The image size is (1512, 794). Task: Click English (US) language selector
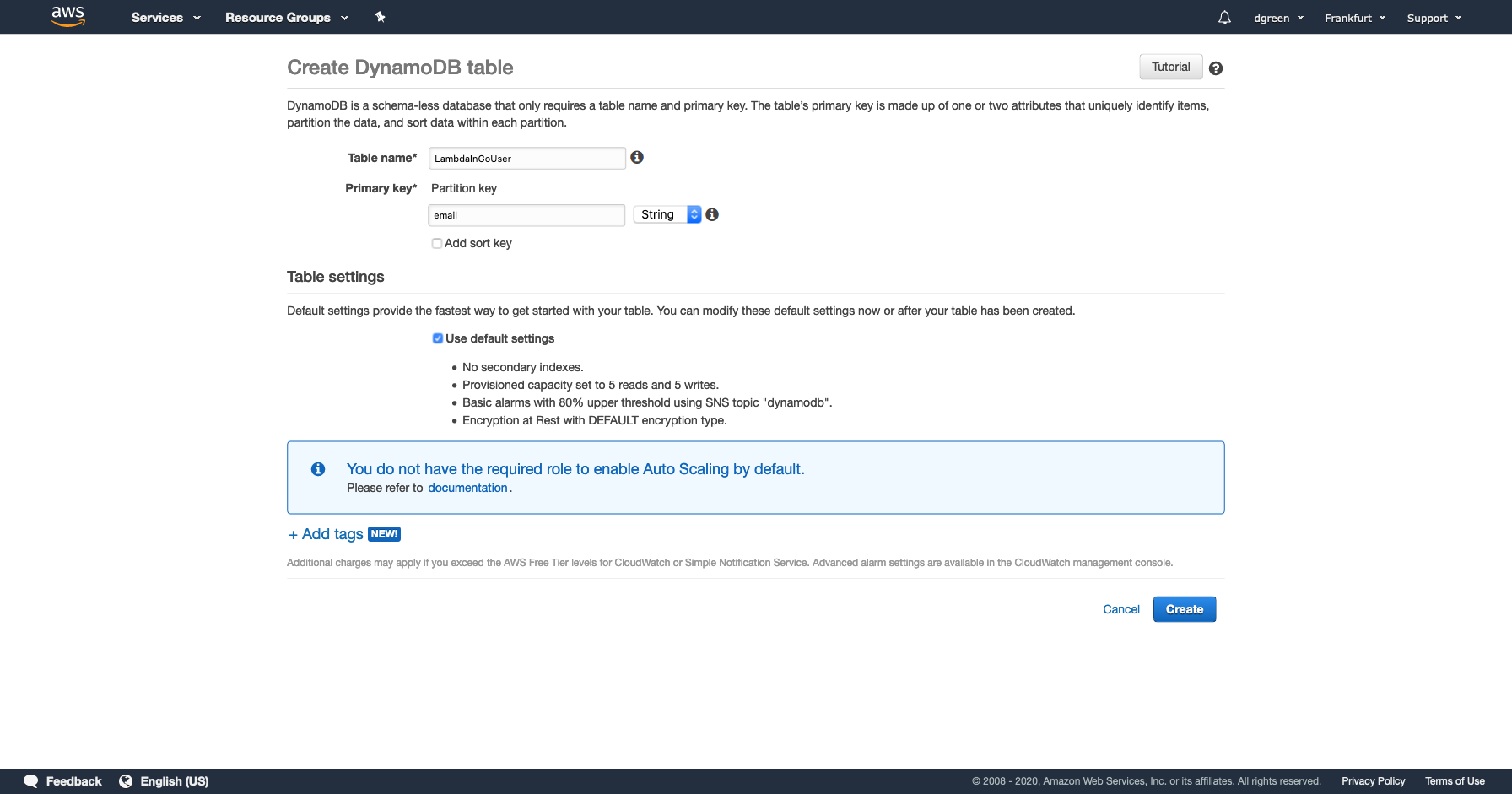click(x=175, y=781)
